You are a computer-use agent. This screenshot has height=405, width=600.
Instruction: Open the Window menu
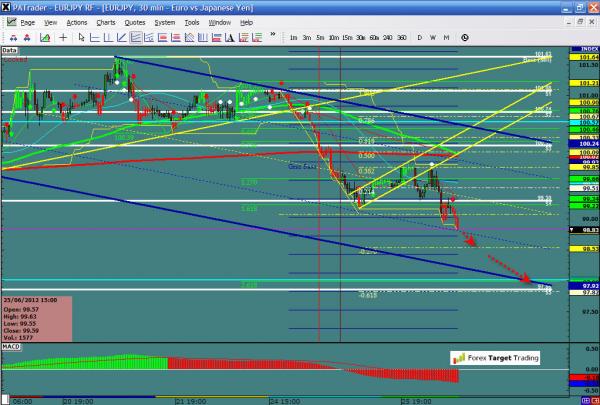220,21
